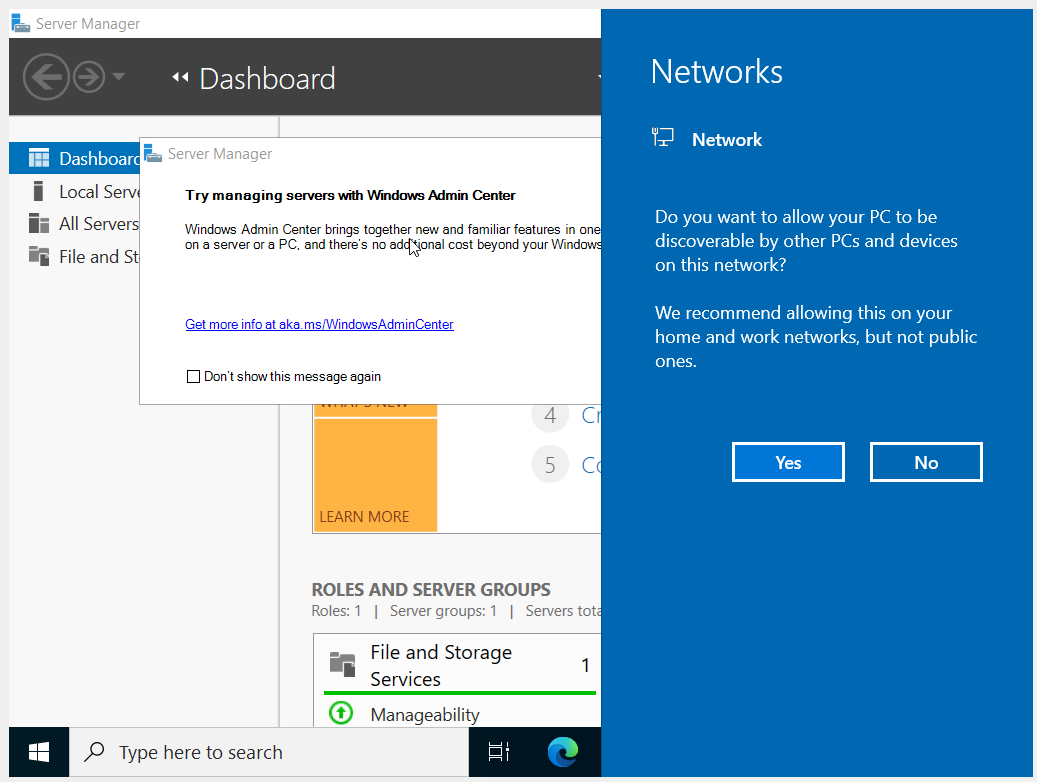The height and width of the screenshot is (782, 1037).
Task: Click Manageability under File and Storage Services
Action: (425, 714)
